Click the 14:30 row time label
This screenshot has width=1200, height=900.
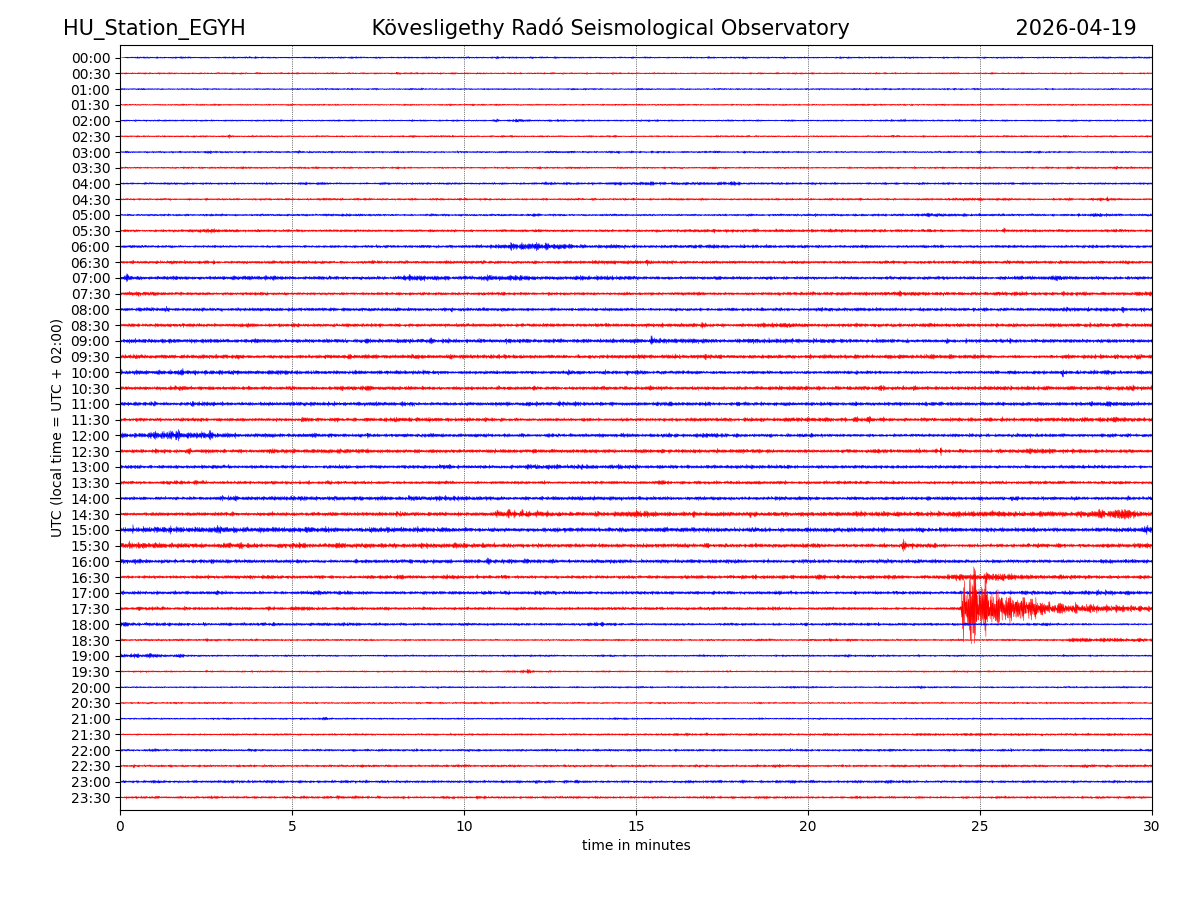pyautogui.click(x=90, y=515)
